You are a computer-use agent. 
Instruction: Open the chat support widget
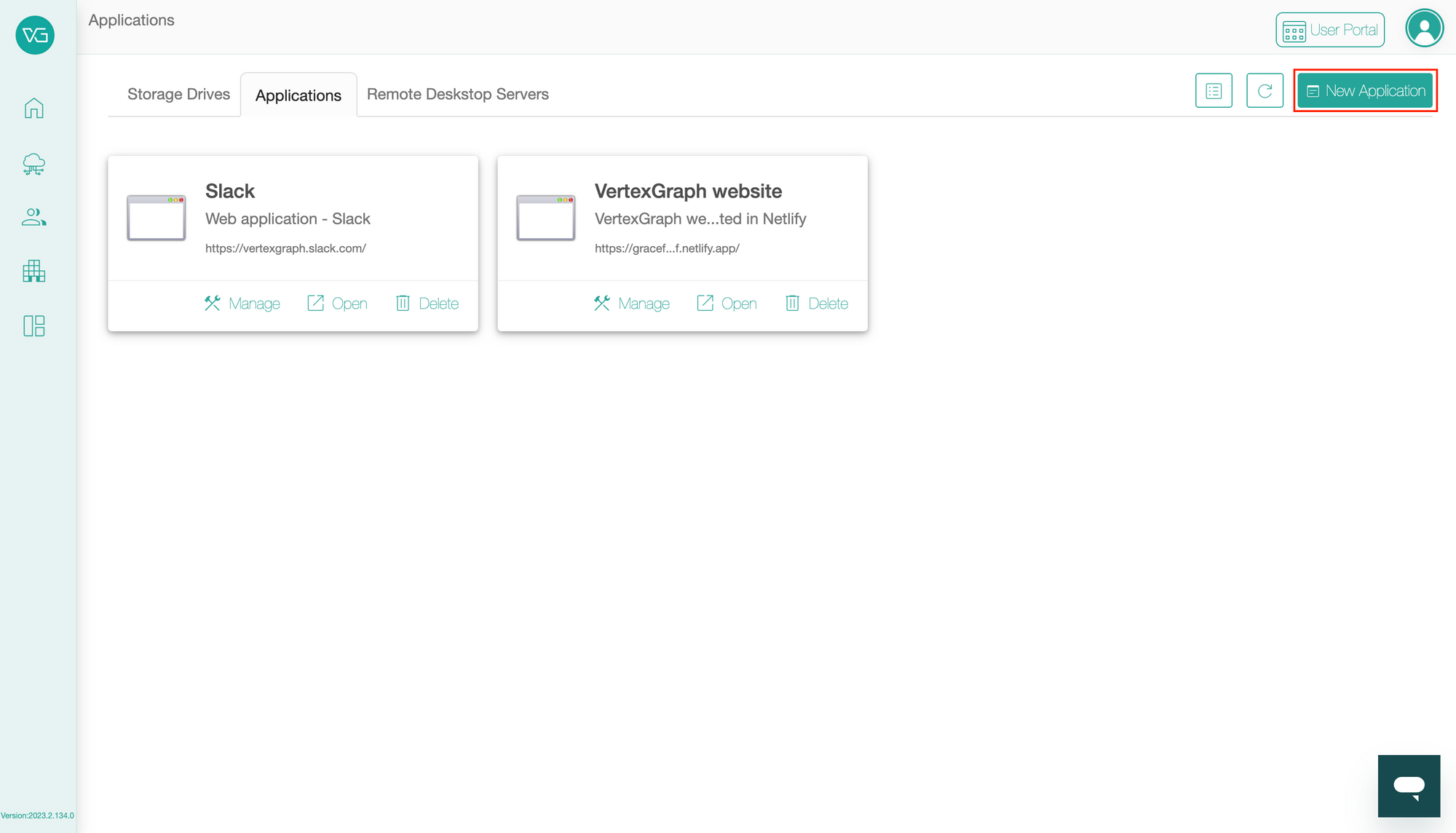(x=1409, y=786)
